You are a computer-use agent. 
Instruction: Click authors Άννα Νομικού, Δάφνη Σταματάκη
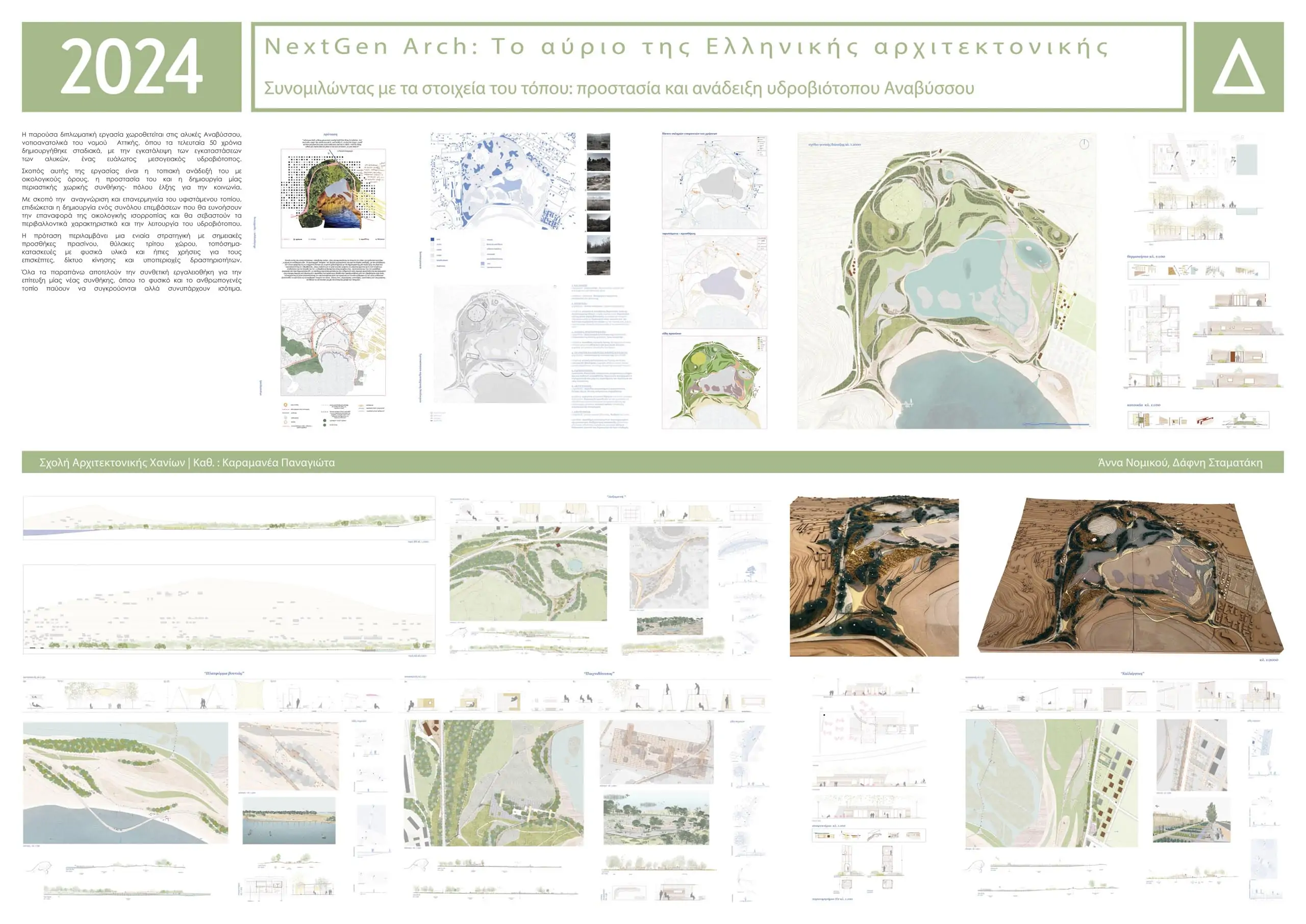(1179, 463)
